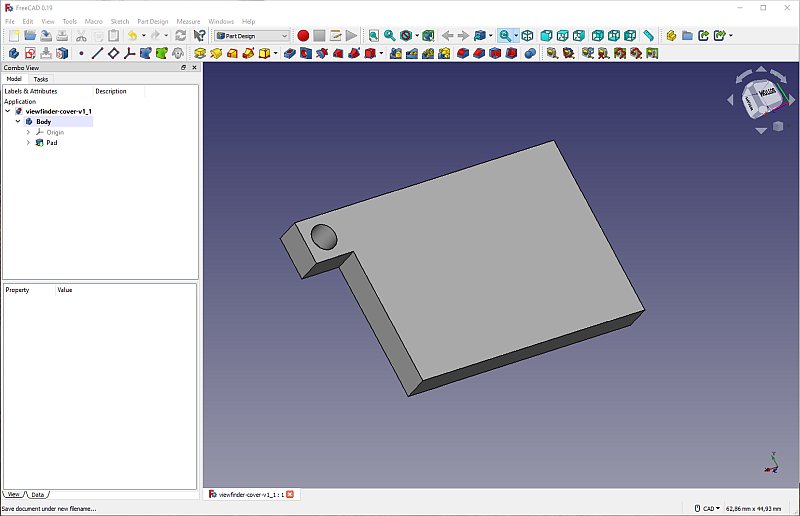Expand the Pad tree node

(x=29, y=143)
